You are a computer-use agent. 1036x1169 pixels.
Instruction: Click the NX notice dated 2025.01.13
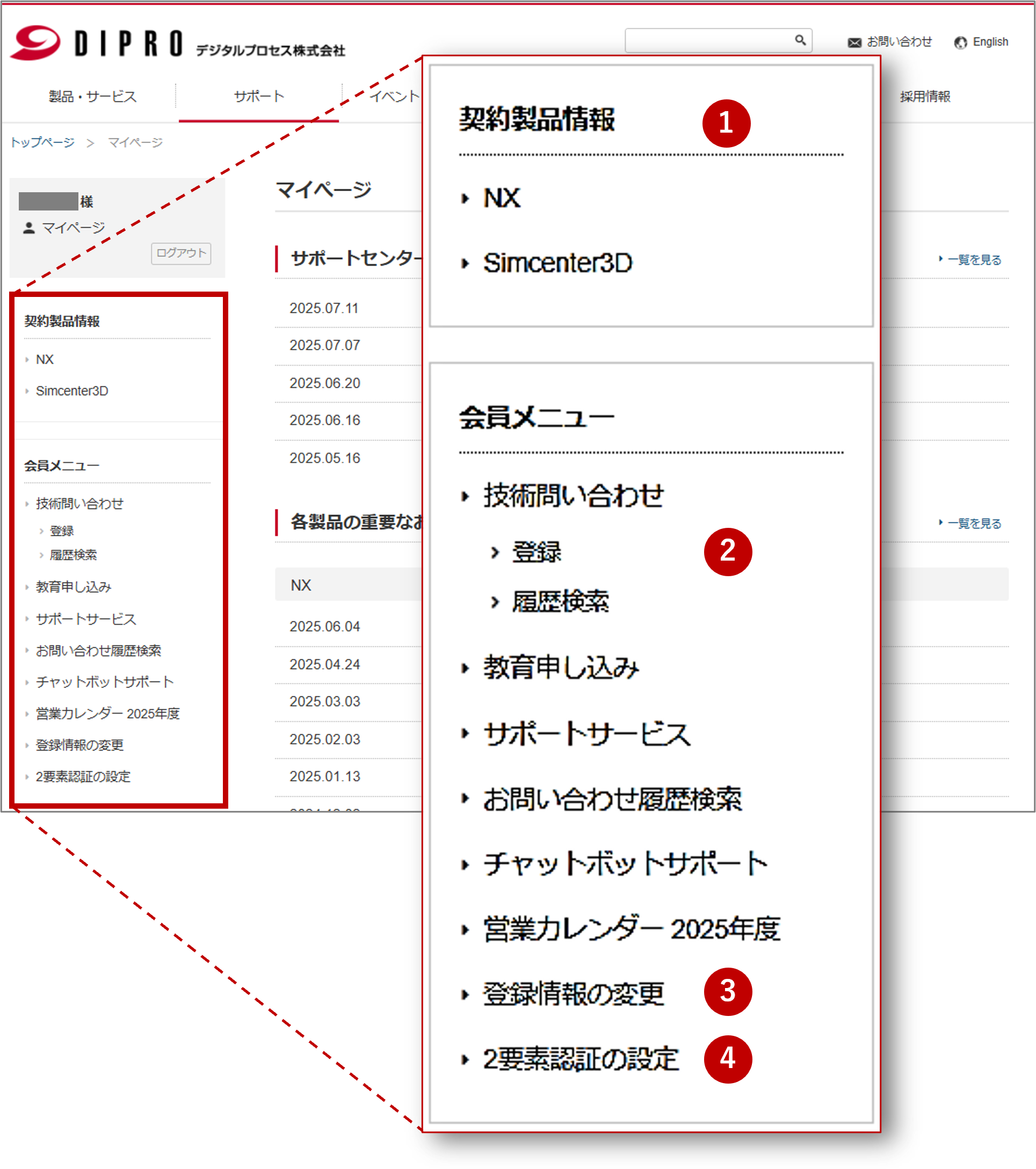point(325,776)
